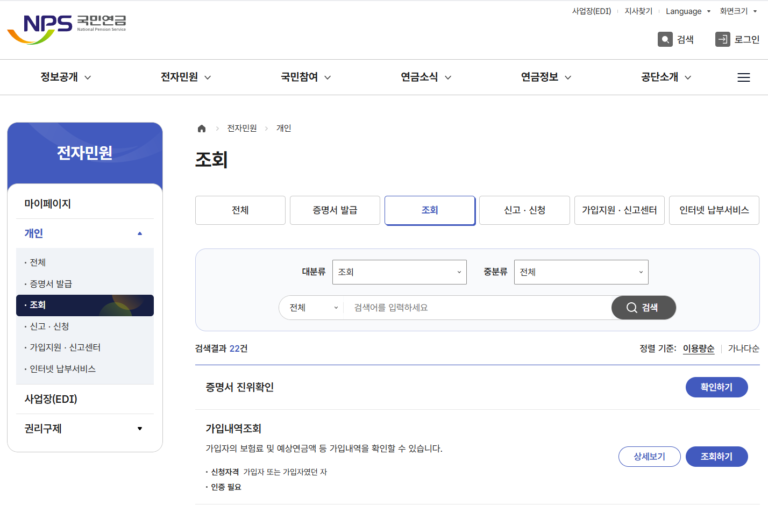768x505 pixels.
Task: Click the 상세보기 button for 가입내역조회
Action: pos(649,457)
